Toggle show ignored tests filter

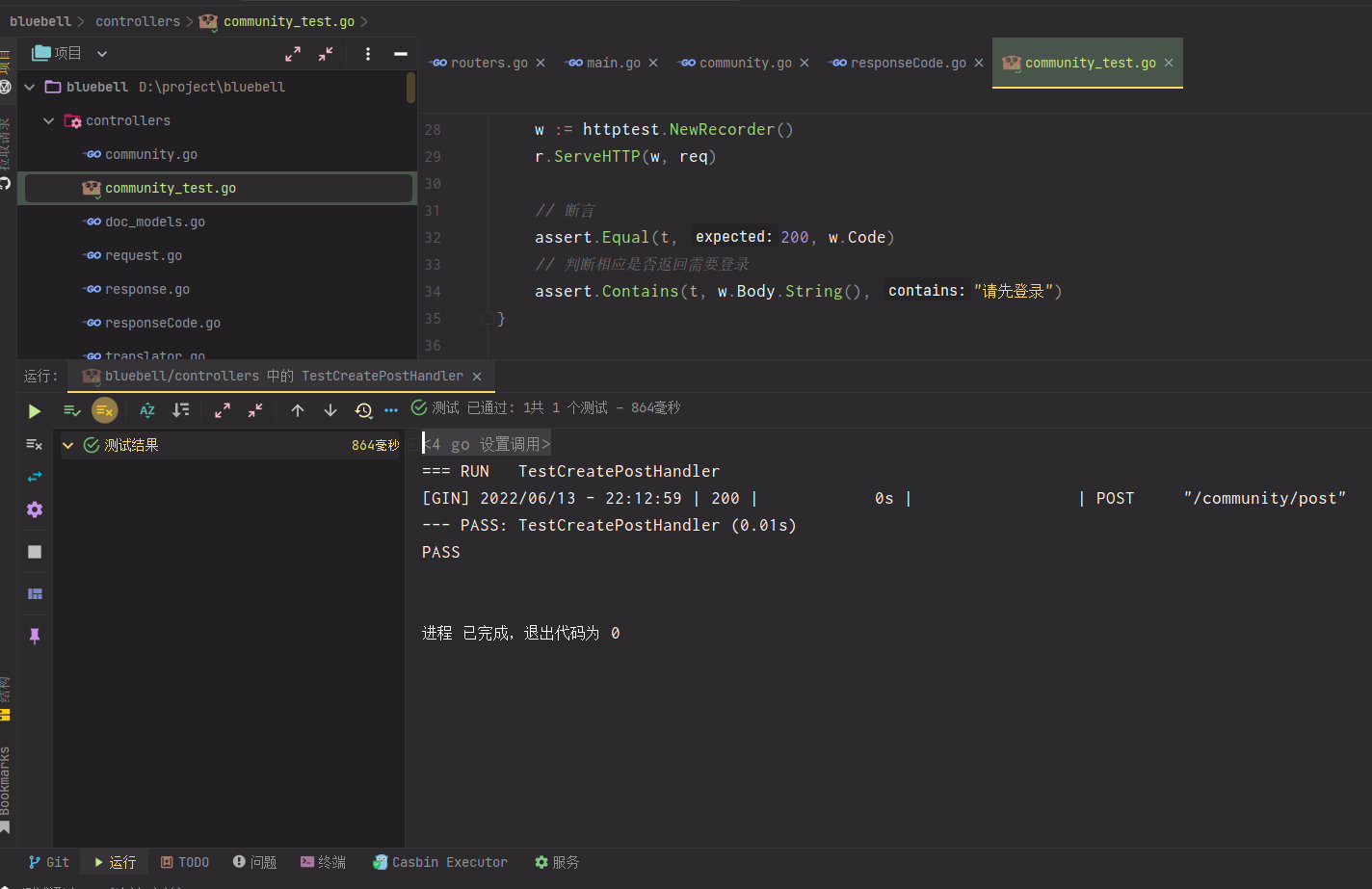(x=104, y=411)
